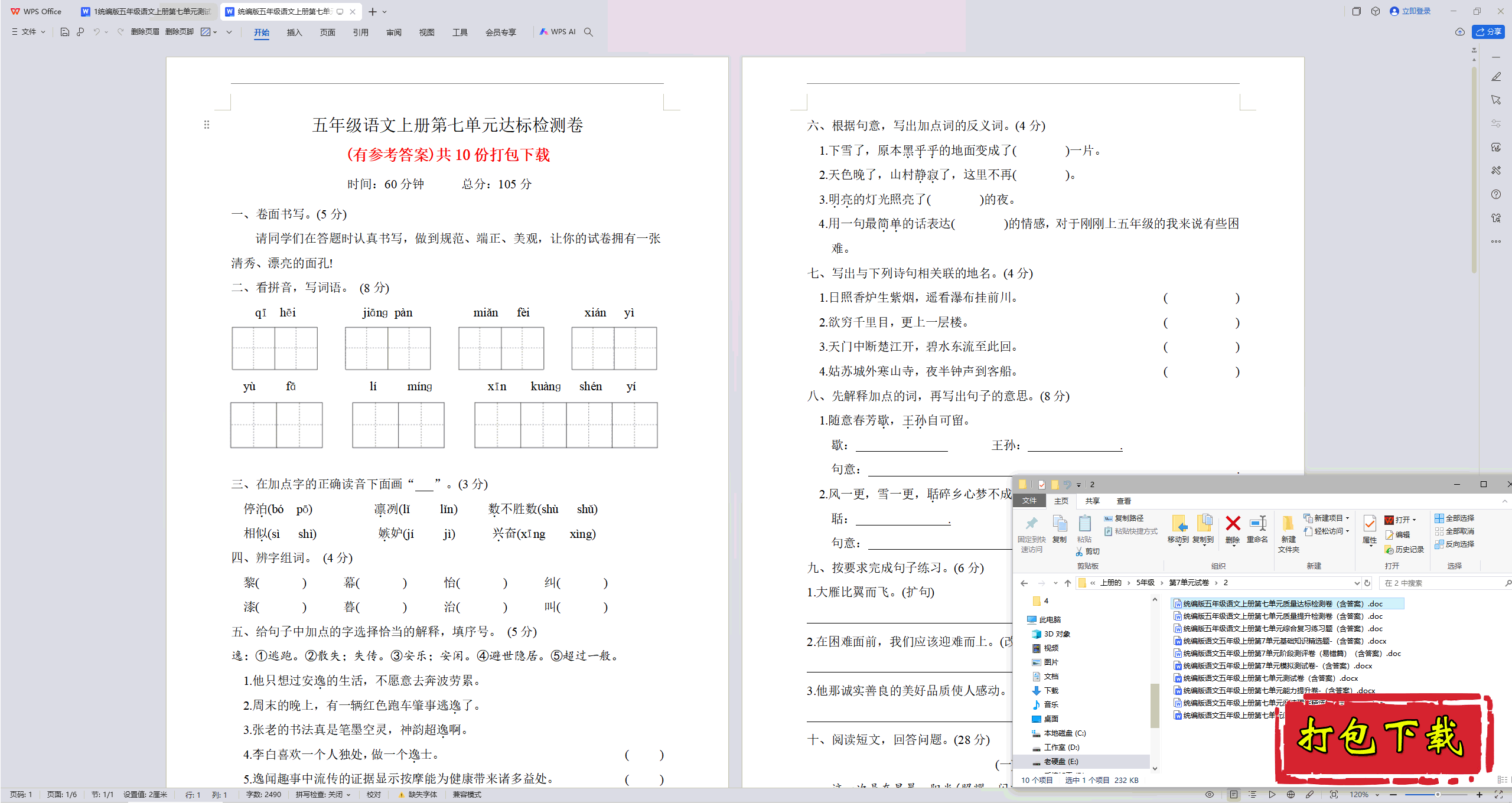This screenshot has width=1512, height=803.
Task: Open the help question icon in sidebar
Action: tap(1496, 194)
